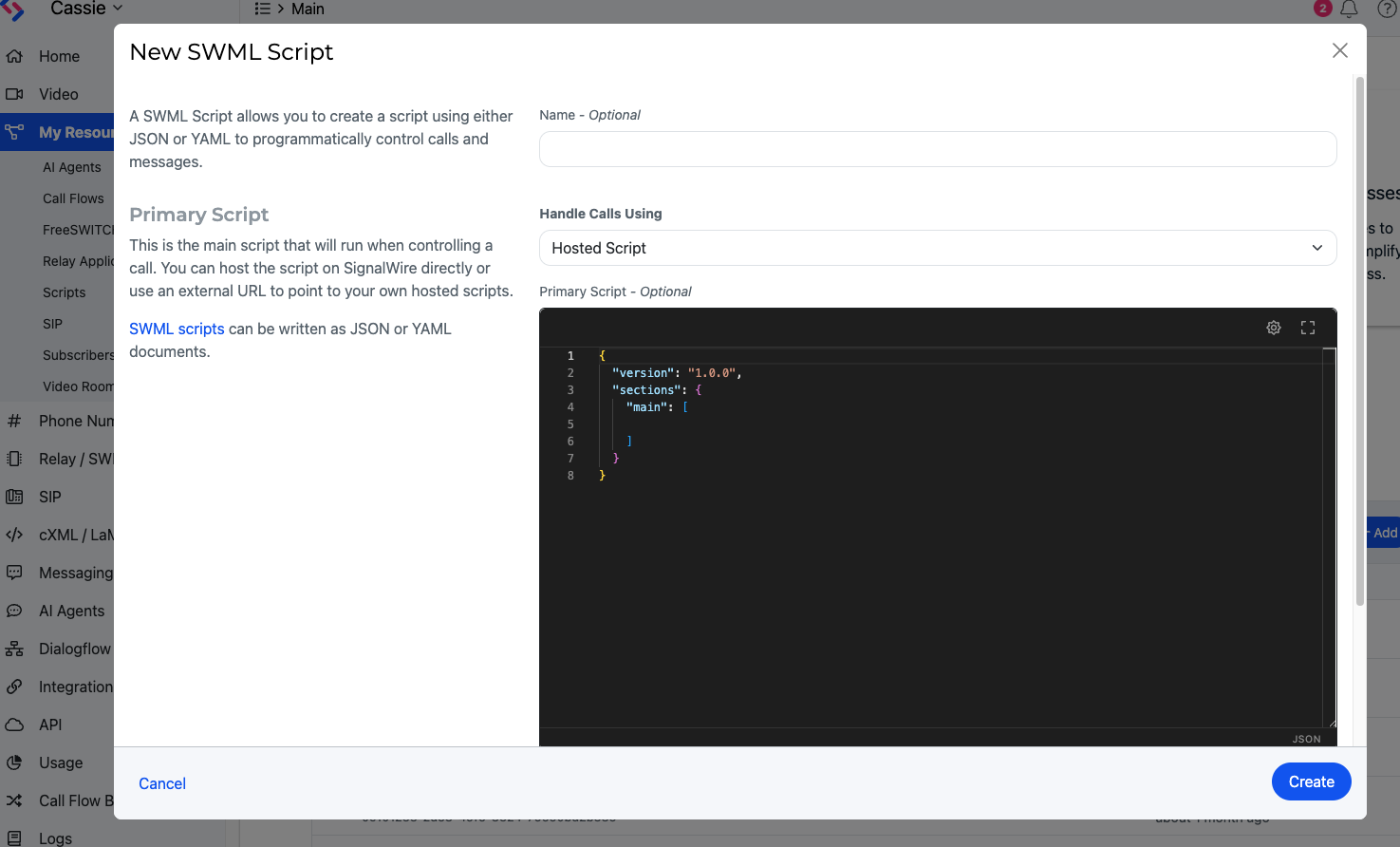This screenshot has height=847, width=1400.
Task: Open the SWML scripts documentation link
Action: coord(177,329)
